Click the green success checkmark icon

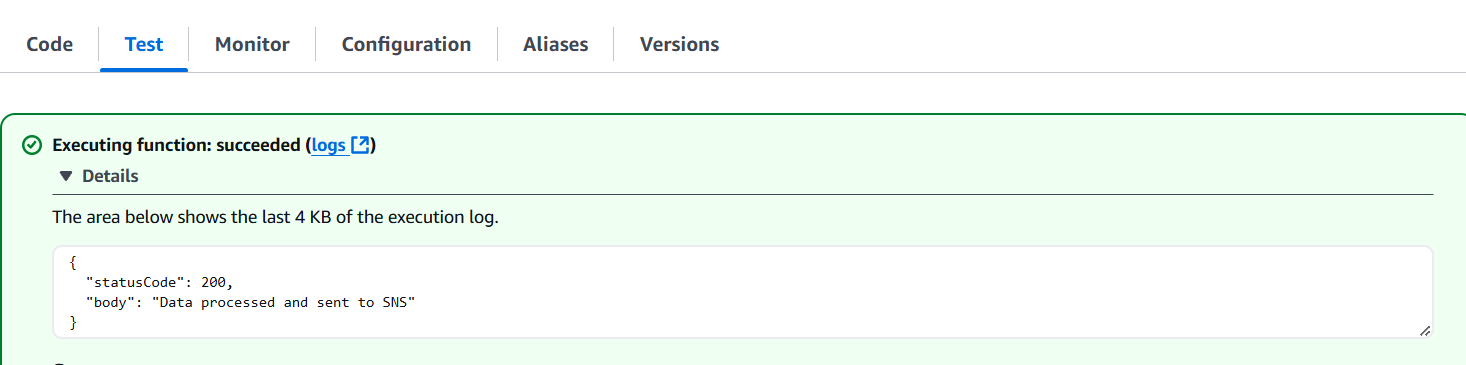tap(32, 146)
